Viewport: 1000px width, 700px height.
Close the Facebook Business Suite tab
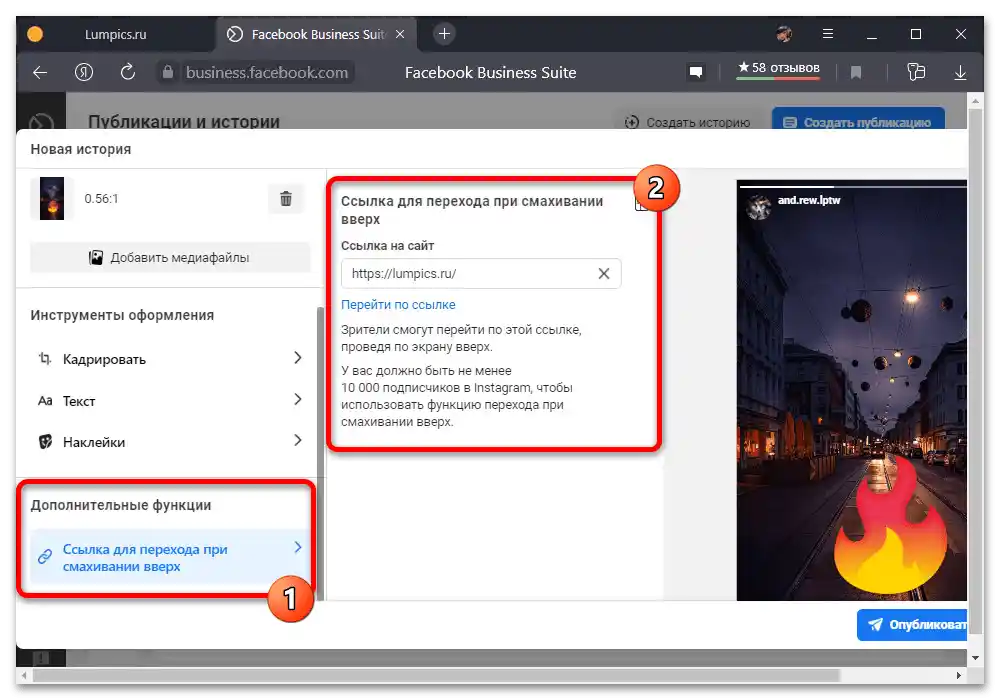pos(400,34)
